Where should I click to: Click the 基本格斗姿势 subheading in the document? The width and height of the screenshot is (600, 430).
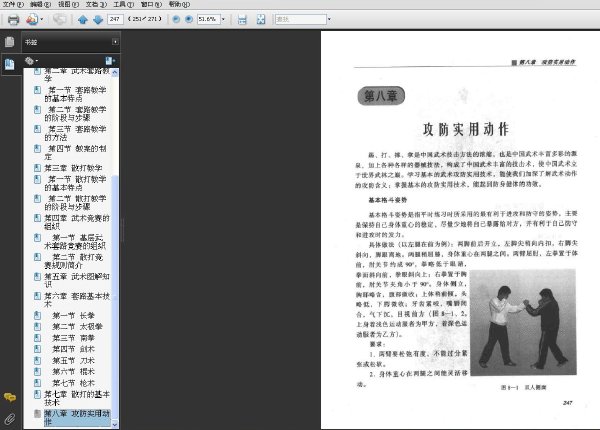point(388,200)
